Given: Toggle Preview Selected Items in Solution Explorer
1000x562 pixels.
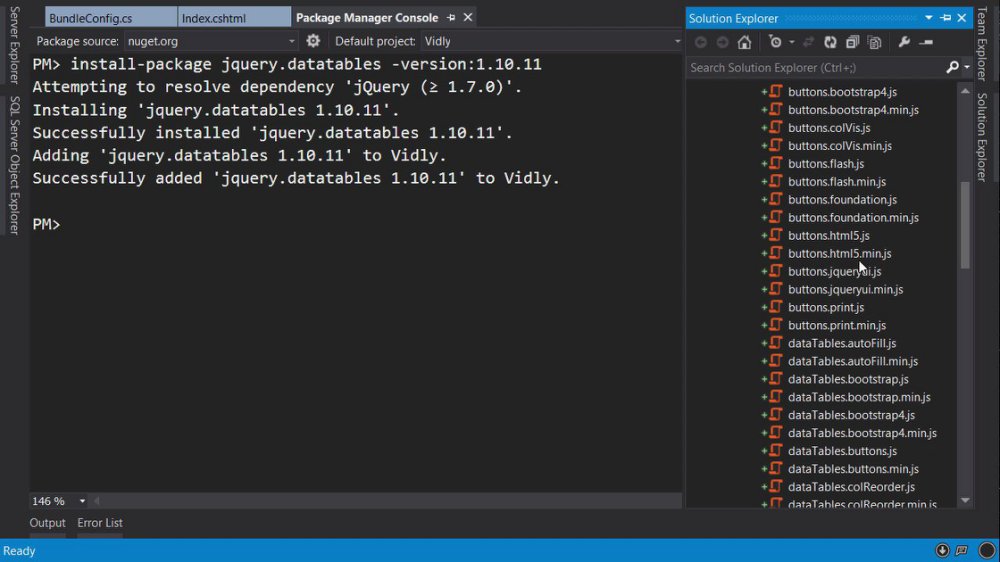Looking at the screenshot, I should click(926, 42).
